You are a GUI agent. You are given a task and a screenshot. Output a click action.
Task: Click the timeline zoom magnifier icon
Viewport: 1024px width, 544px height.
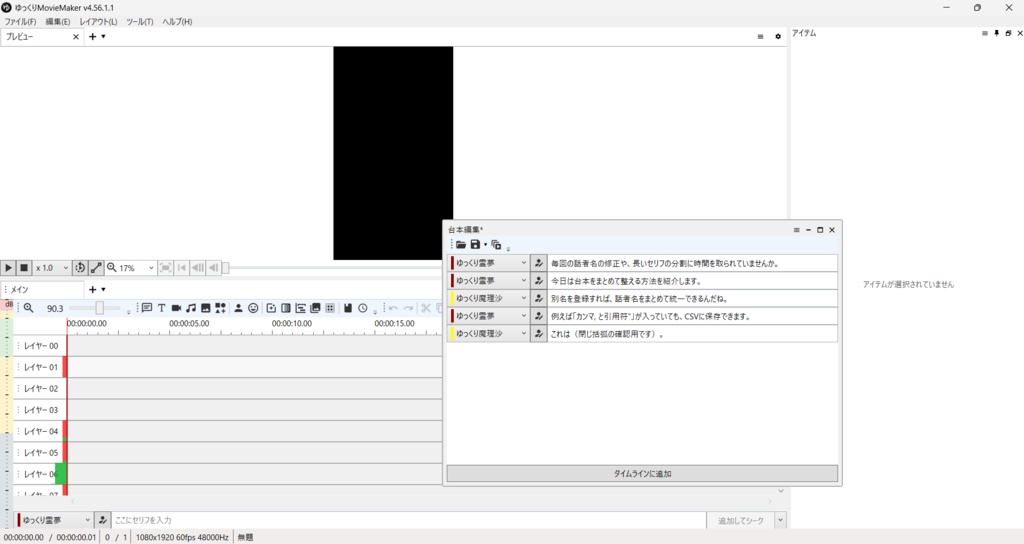[29, 308]
